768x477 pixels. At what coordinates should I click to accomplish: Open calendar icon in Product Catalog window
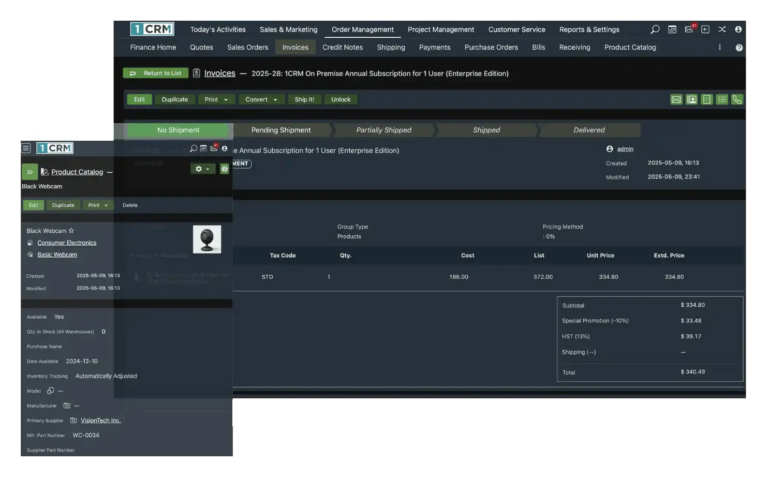click(x=203, y=148)
